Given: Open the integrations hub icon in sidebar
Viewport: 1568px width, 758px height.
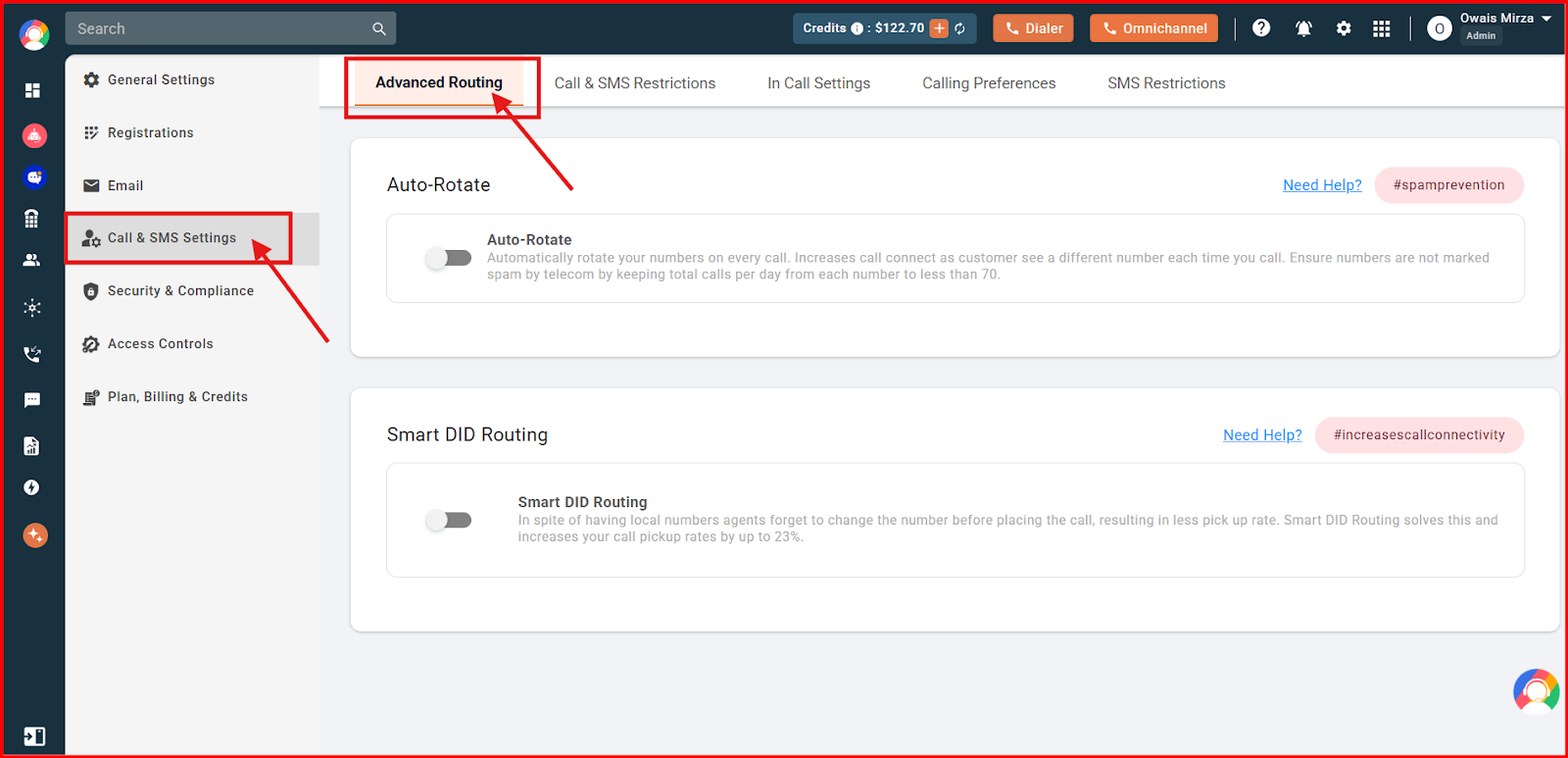Looking at the screenshot, I should 32,308.
